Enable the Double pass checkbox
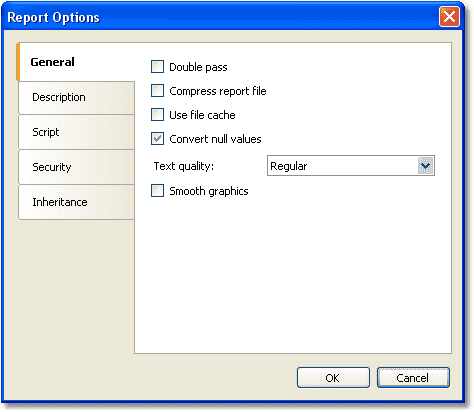This screenshot has width=474, height=412. tap(157, 67)
